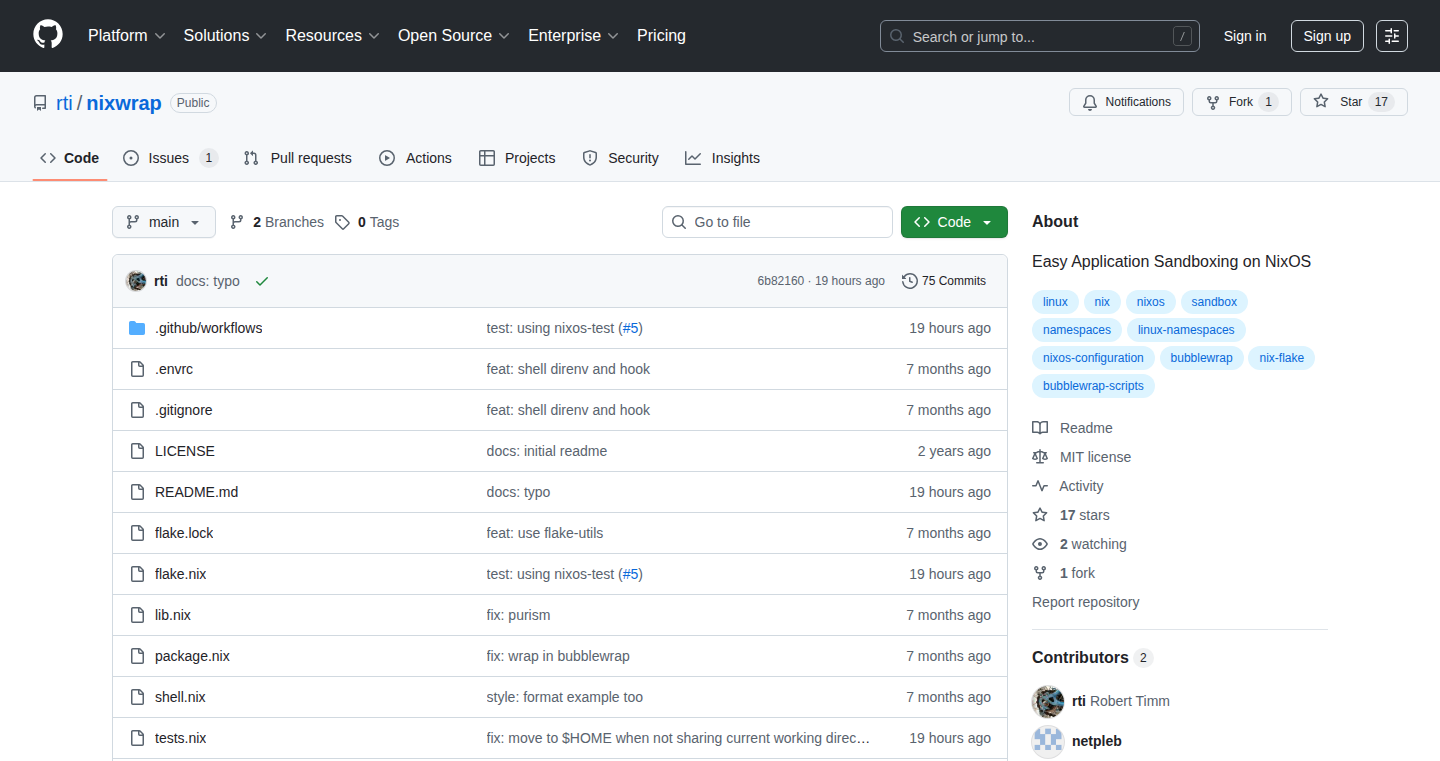Open the .github/workflows folder icon
The width and height of the screenshot is (1440, 761).
pos(137,328)
